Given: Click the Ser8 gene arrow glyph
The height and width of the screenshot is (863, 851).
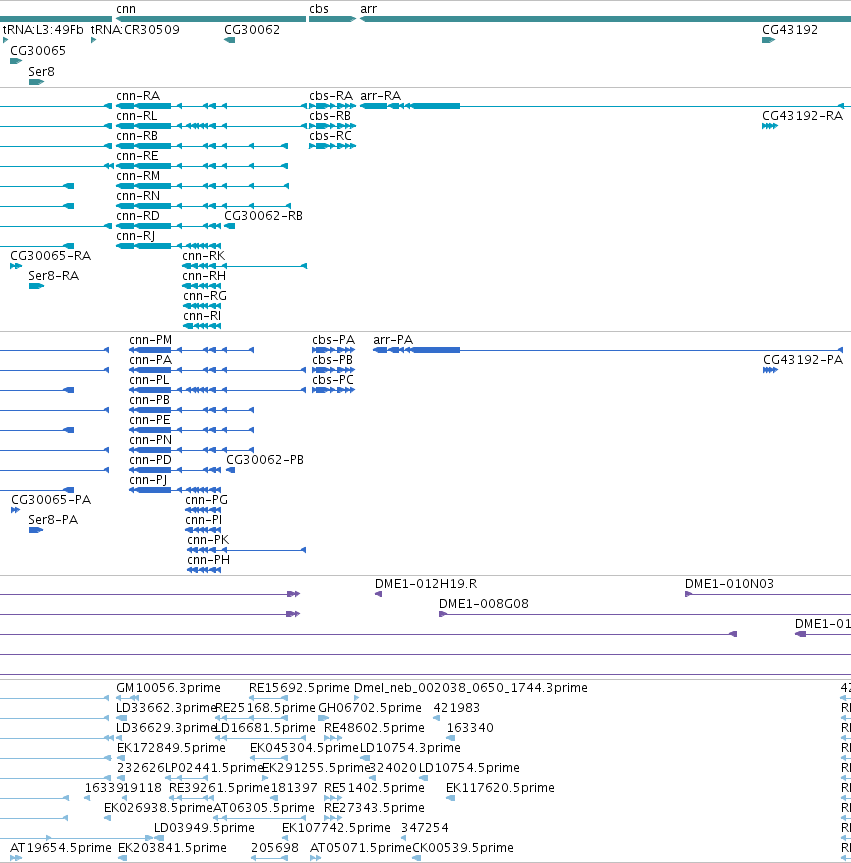Looking at the screenshot, I should (36, 82).
